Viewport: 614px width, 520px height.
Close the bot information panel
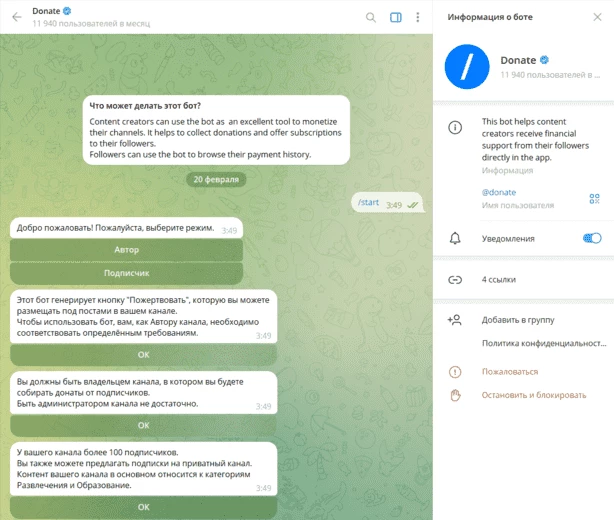click(x=597, y=17)
